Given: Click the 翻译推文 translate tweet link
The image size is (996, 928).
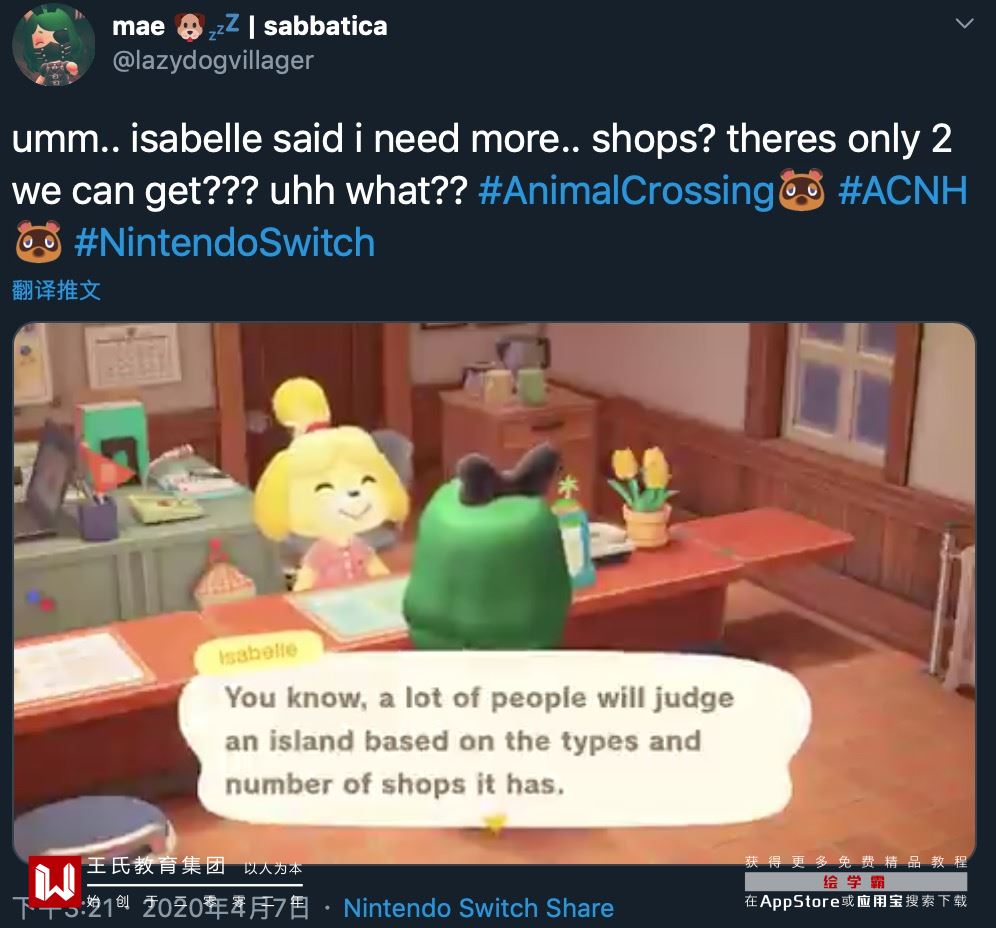Looking at the screenshot, I should click(x=57, y=290).
